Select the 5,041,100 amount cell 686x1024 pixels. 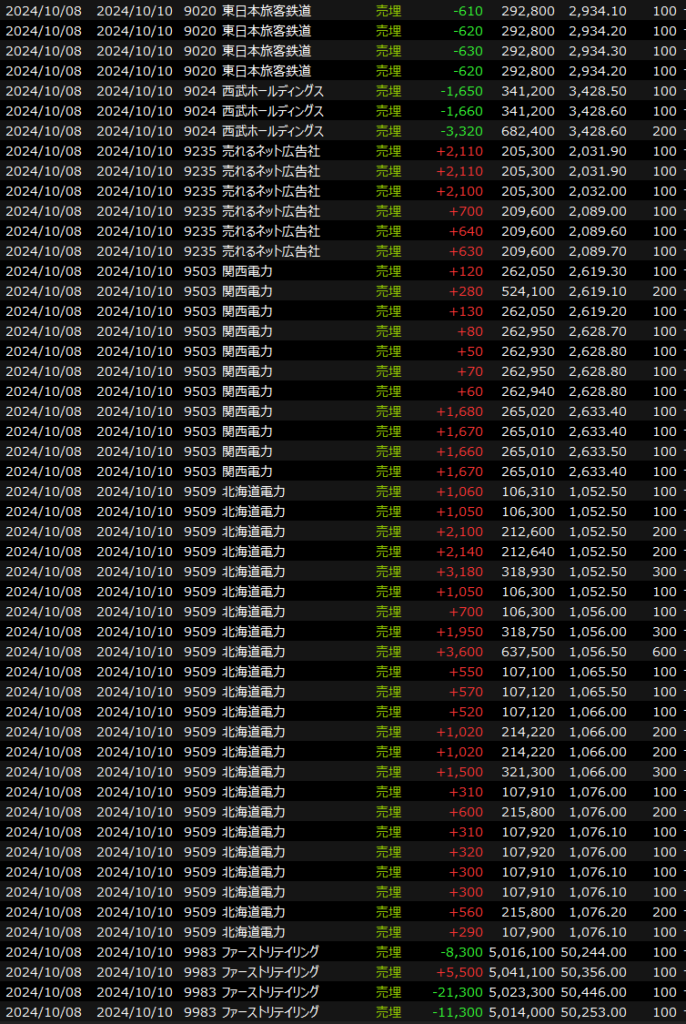[524, 971]
